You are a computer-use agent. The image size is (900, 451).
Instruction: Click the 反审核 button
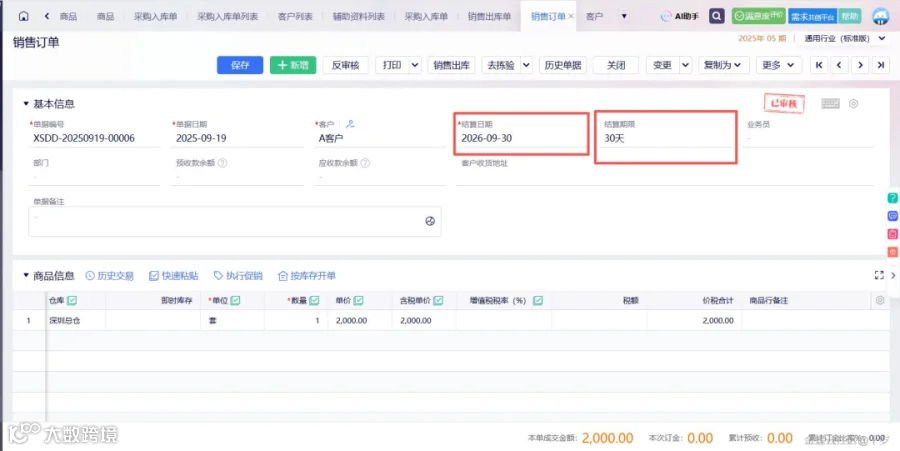pos(346,65)
